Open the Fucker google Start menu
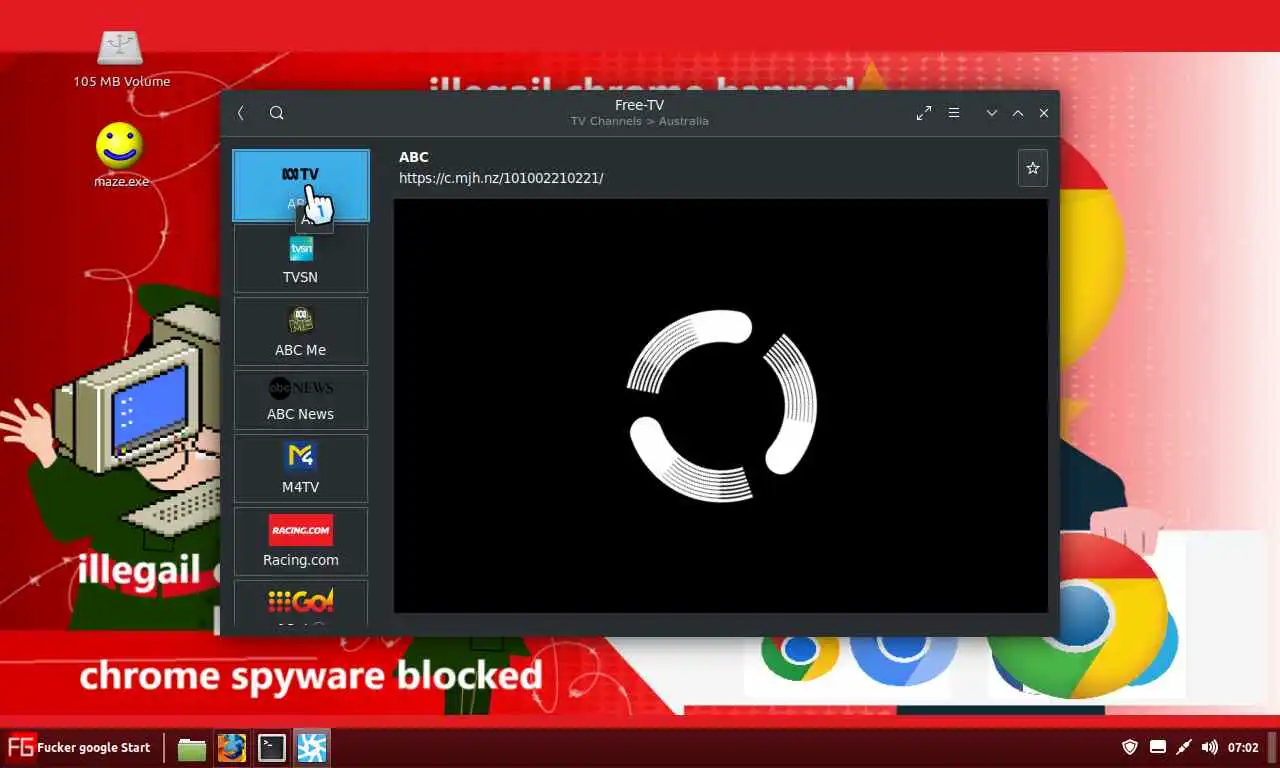This screenshot has height=768, width=1280. tap(80, 747)
